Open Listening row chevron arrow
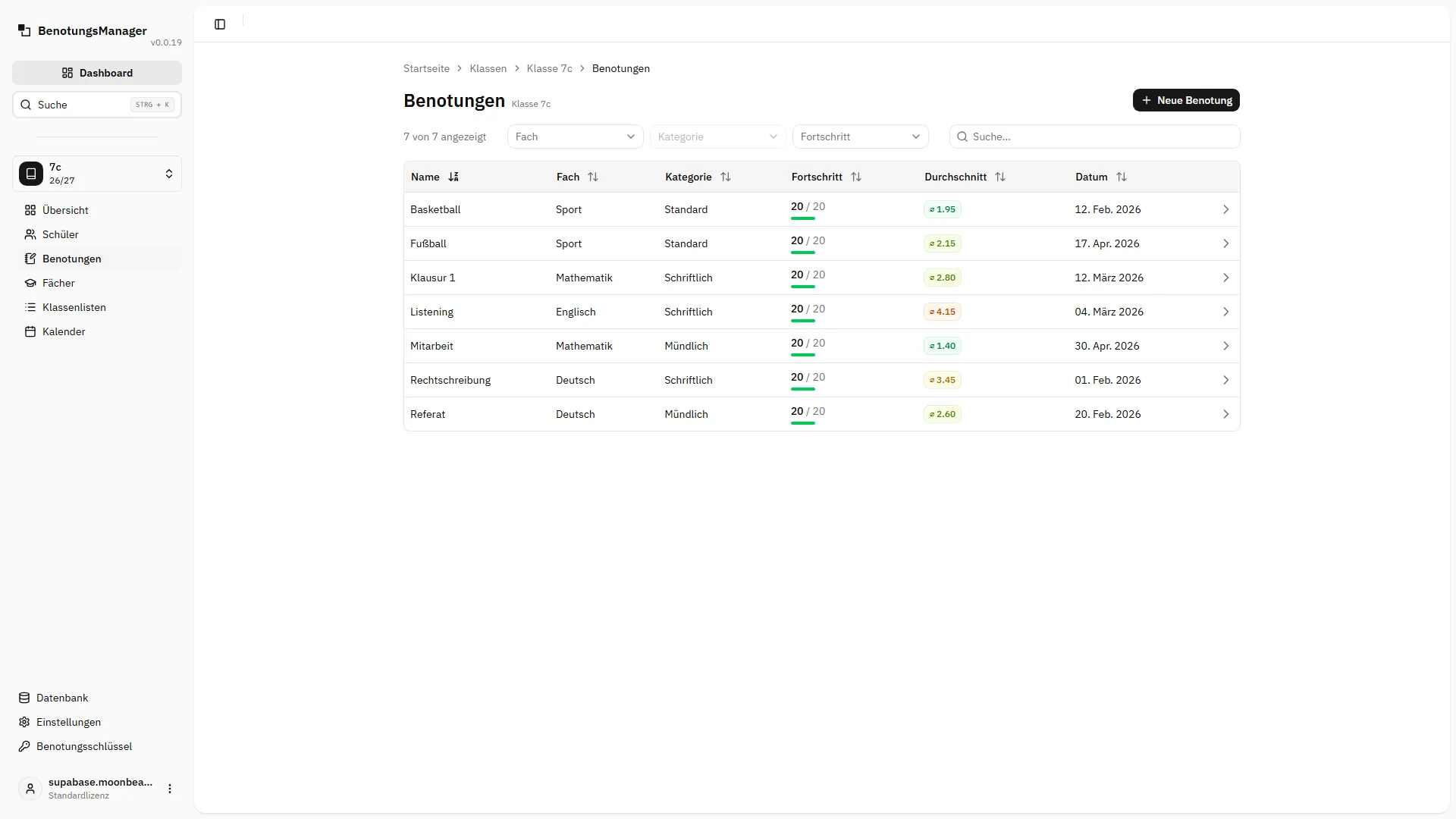The width and height of the screenshot is (1456, 819). [1225, 312]
